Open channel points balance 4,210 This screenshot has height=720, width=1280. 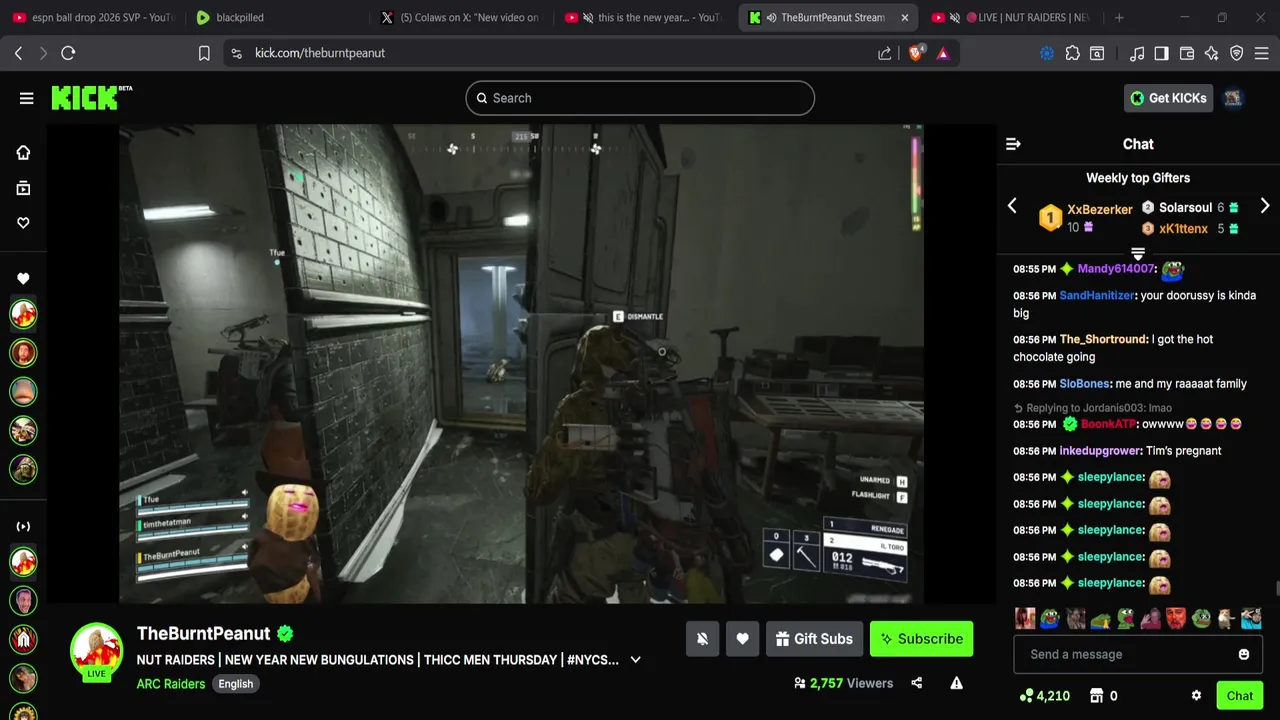tap(1044, 696)
